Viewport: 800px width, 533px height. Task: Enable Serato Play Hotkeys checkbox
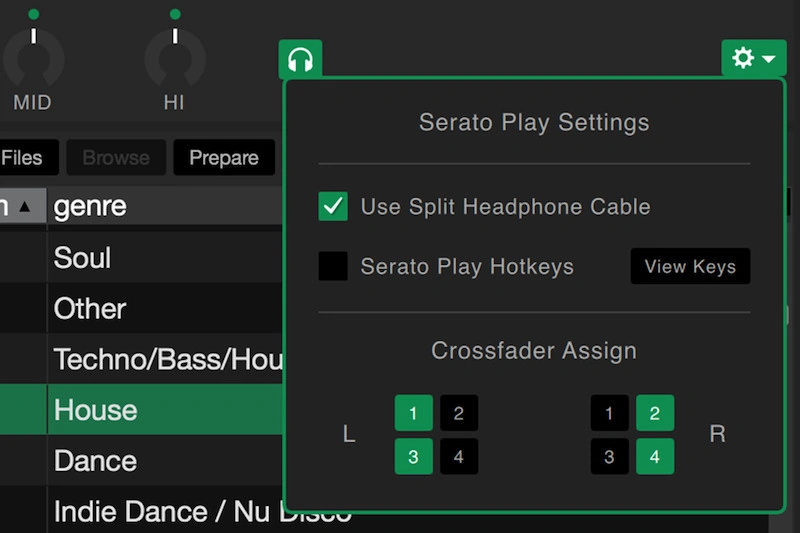pyautogui.click(x=333, y=266)
